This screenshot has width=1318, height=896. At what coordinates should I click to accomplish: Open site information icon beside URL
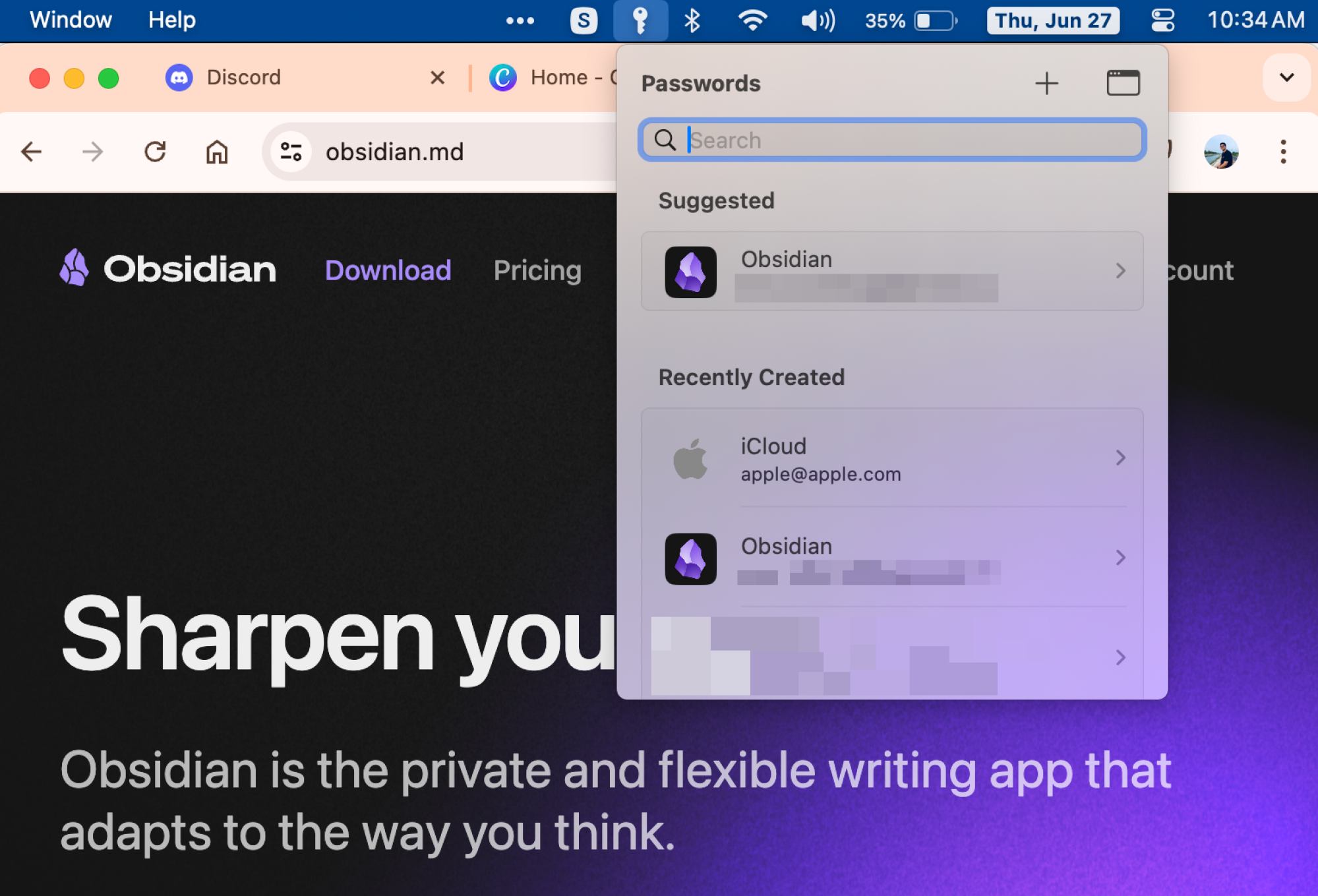click(x=291, y=152)
